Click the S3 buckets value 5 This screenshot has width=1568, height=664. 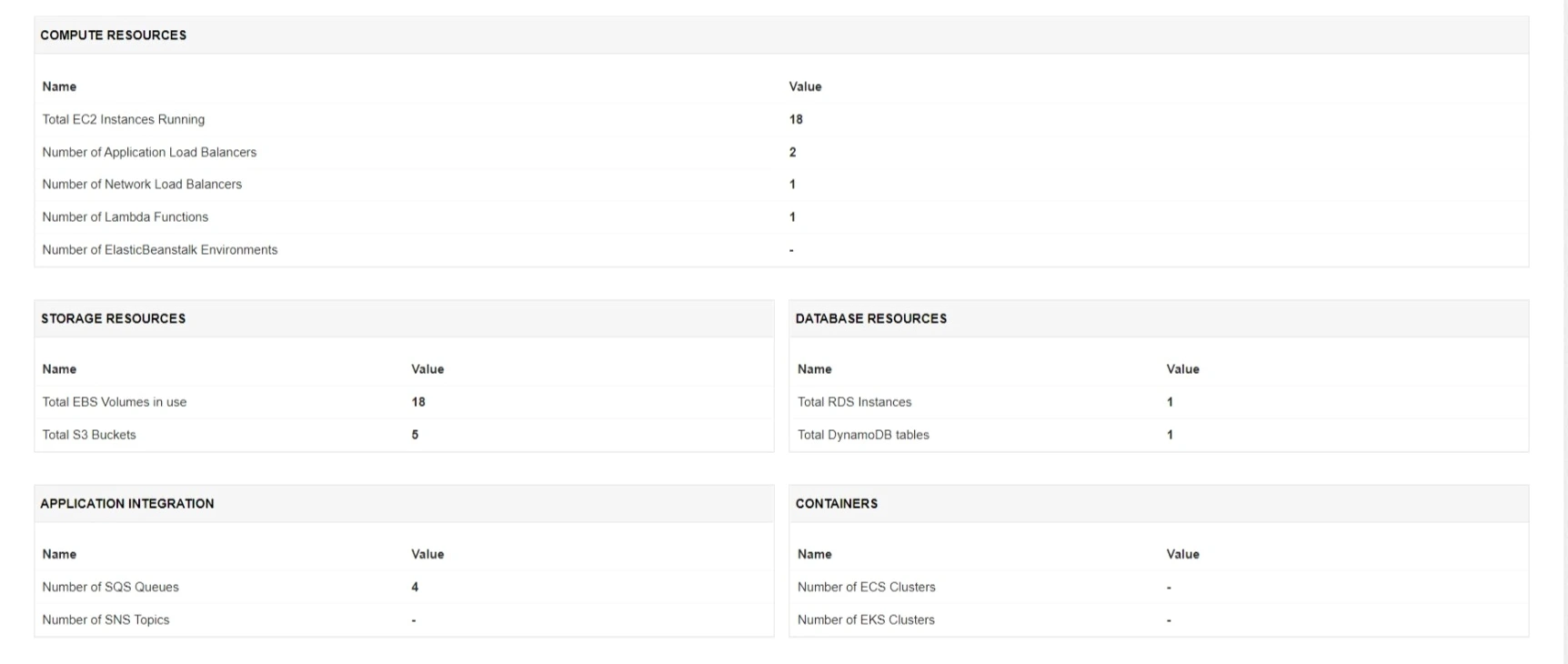point(415,435)
